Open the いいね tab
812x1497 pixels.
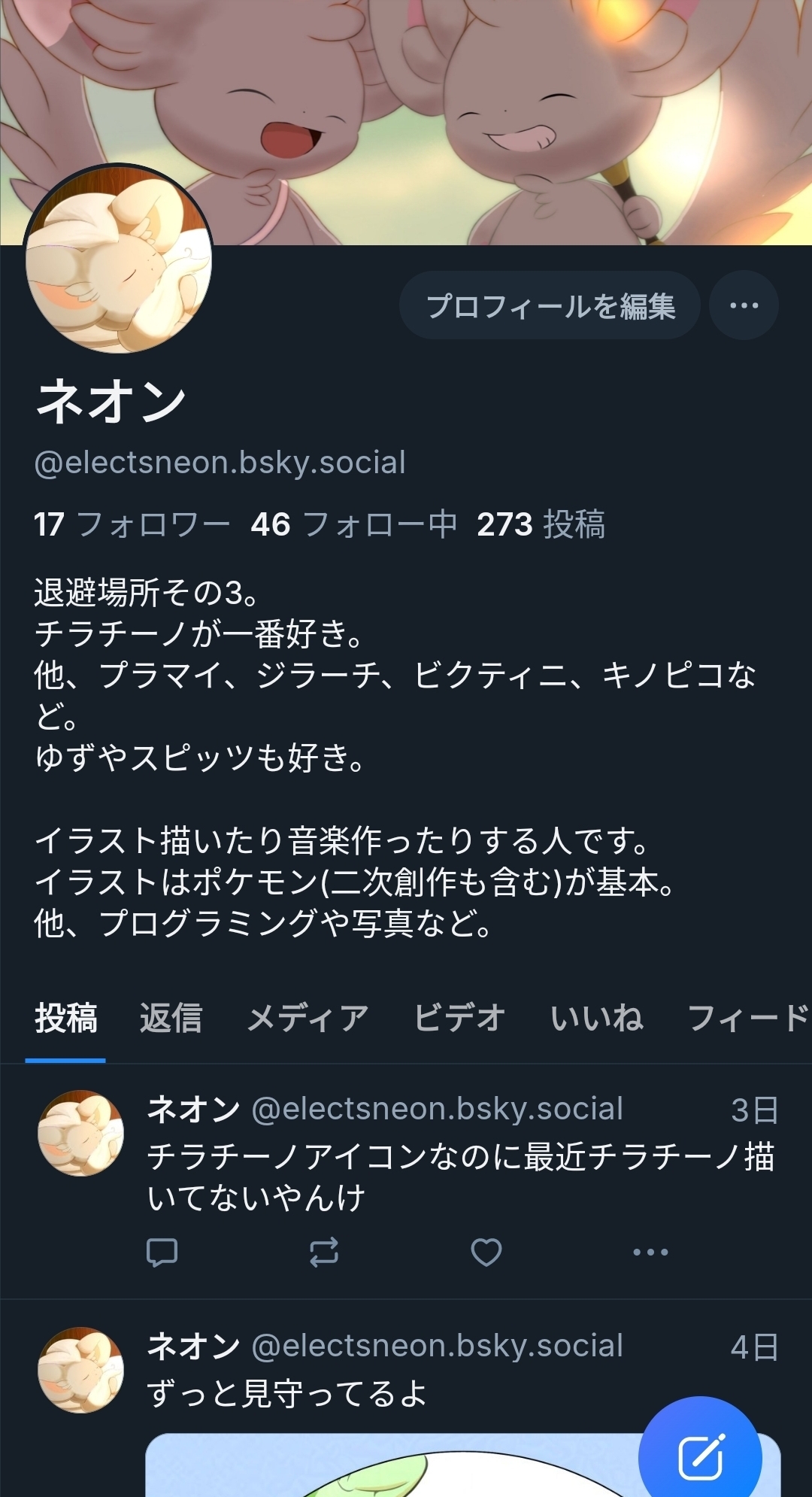pos(596,1019)
